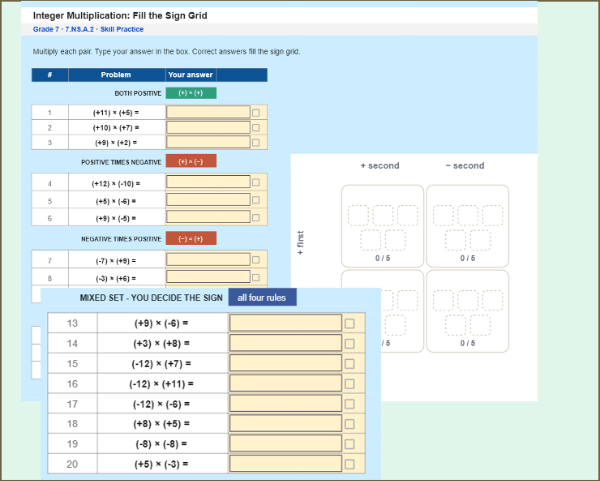Click the bottom-right sign grid cell
600x481 pixels.
[468, 311]
